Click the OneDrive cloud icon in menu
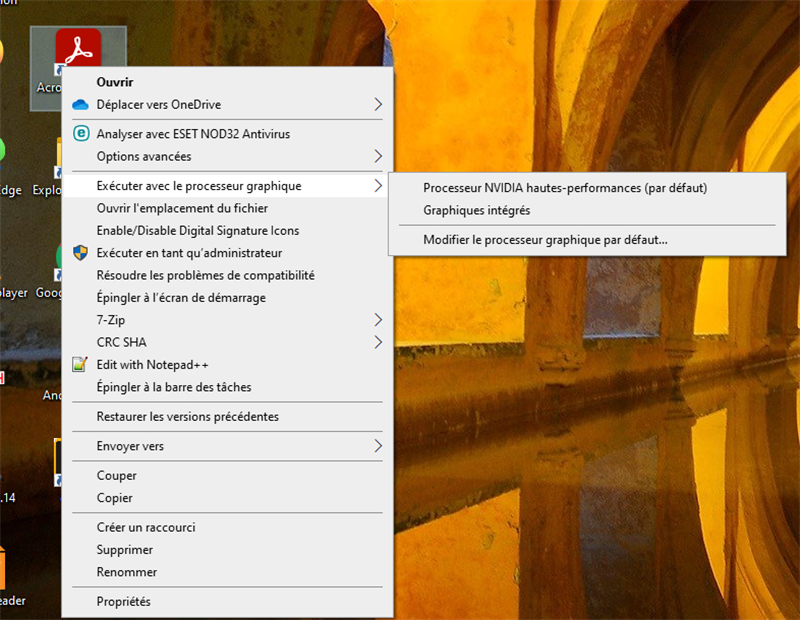The height and width of the screenshot is (620, 800). pos(81,105)
